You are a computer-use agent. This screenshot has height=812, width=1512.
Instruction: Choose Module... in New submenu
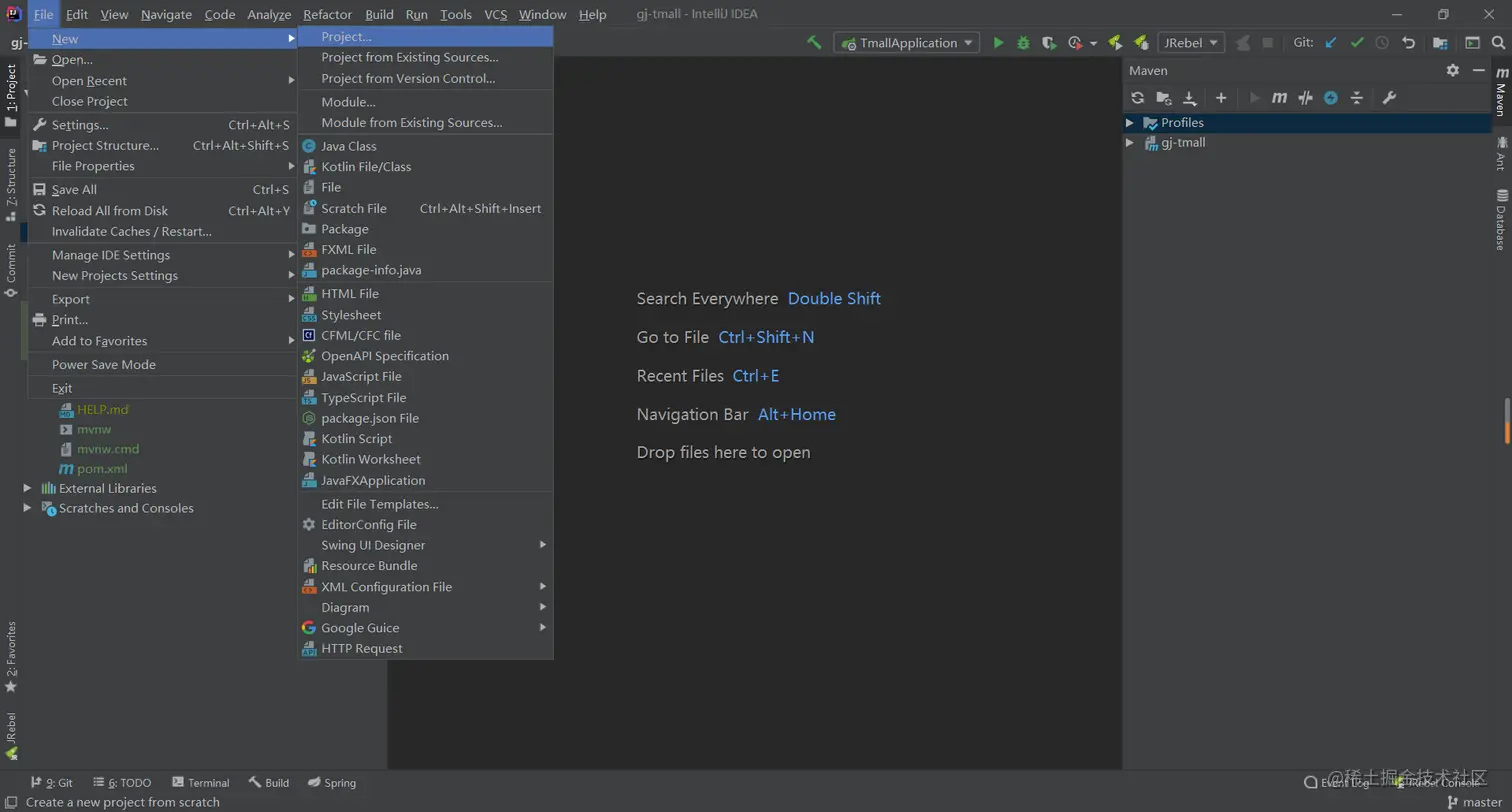tap(426, 102)
